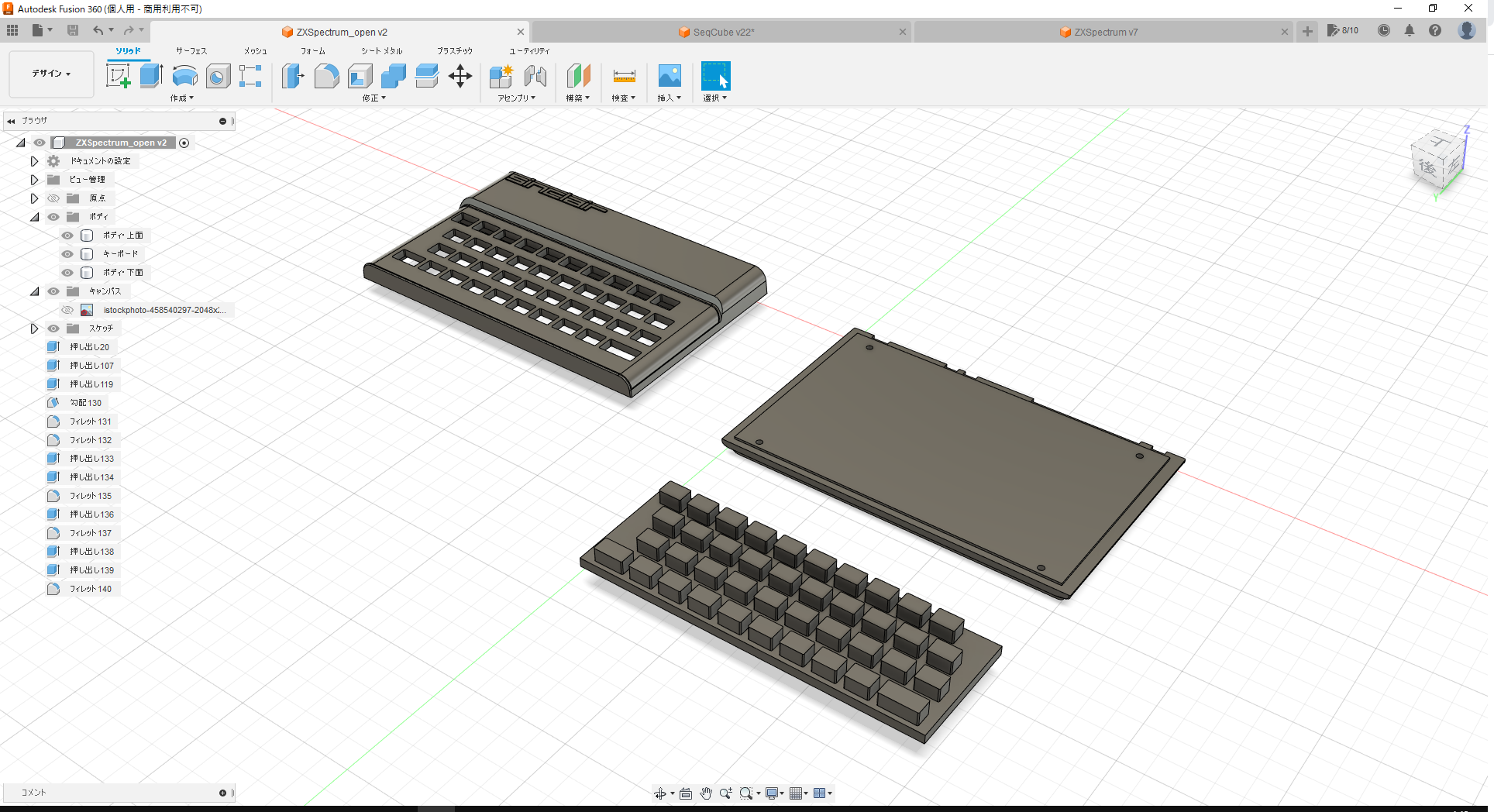Show the istockphoto canvas image
The image size is (1494, 812).
pos(67,310)
